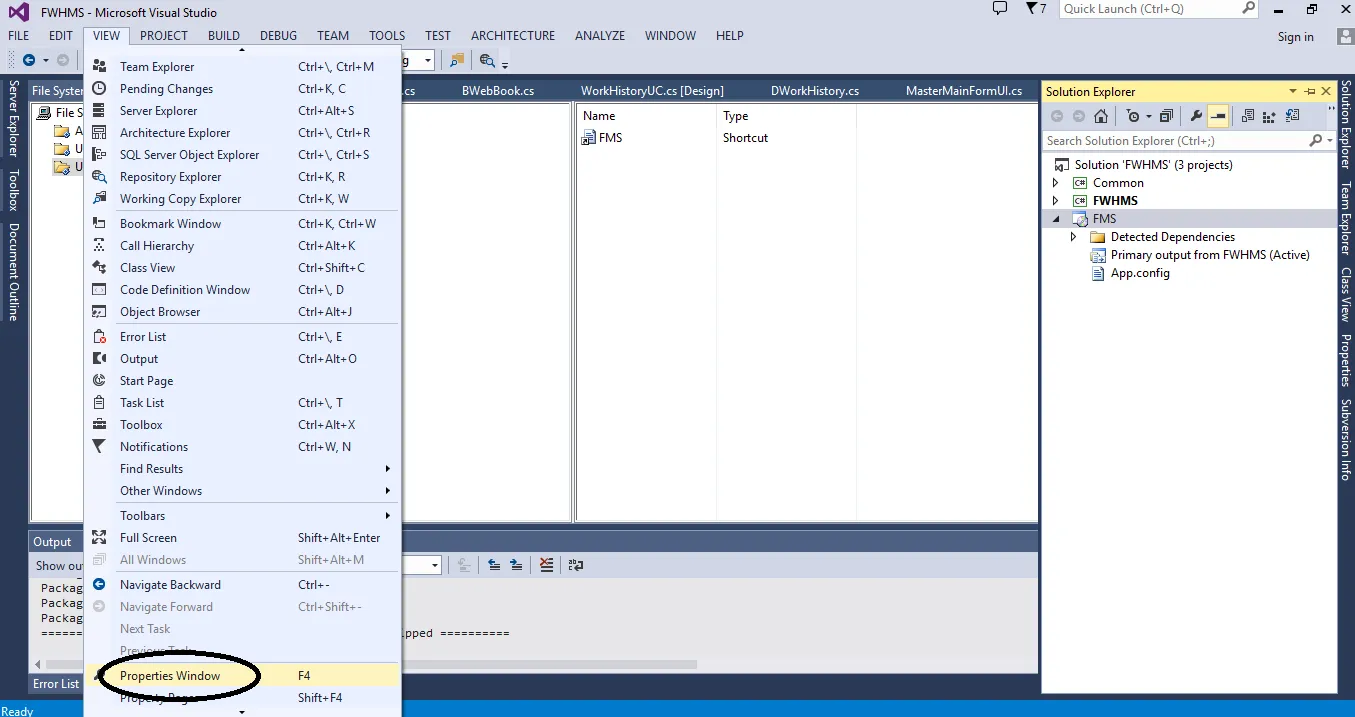Open notifications flag showing 7
The image size is (1355, 717).
tap(1036, 9)
